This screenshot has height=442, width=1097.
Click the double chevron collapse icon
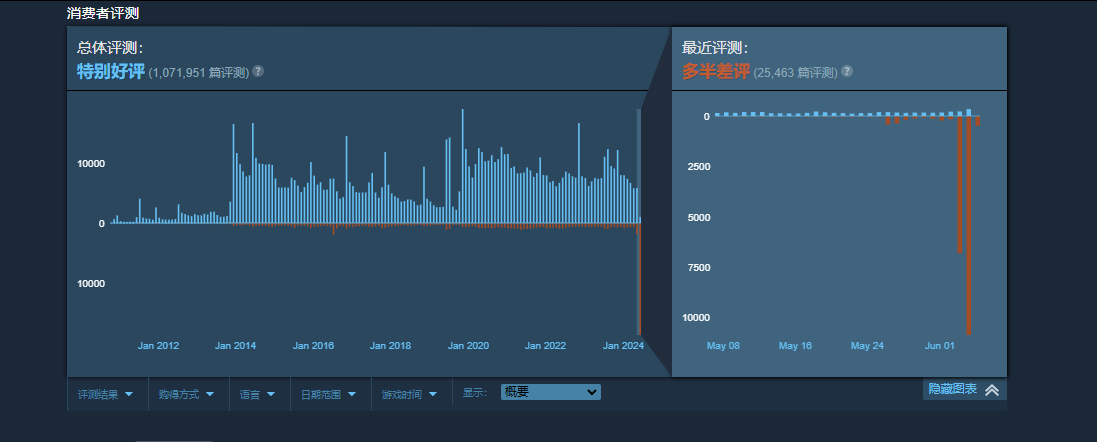992,390
